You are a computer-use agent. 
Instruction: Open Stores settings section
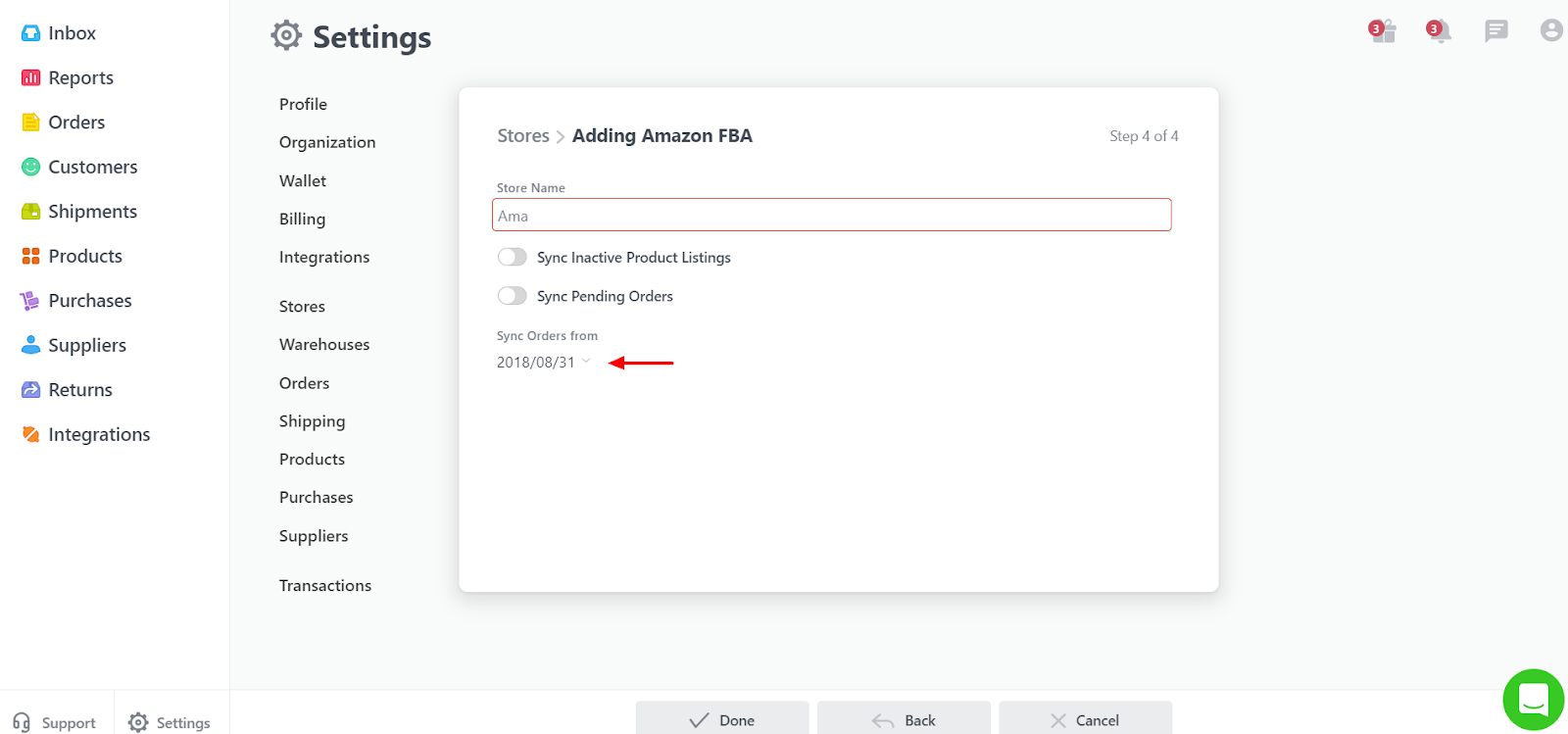(x=302, y=307)
